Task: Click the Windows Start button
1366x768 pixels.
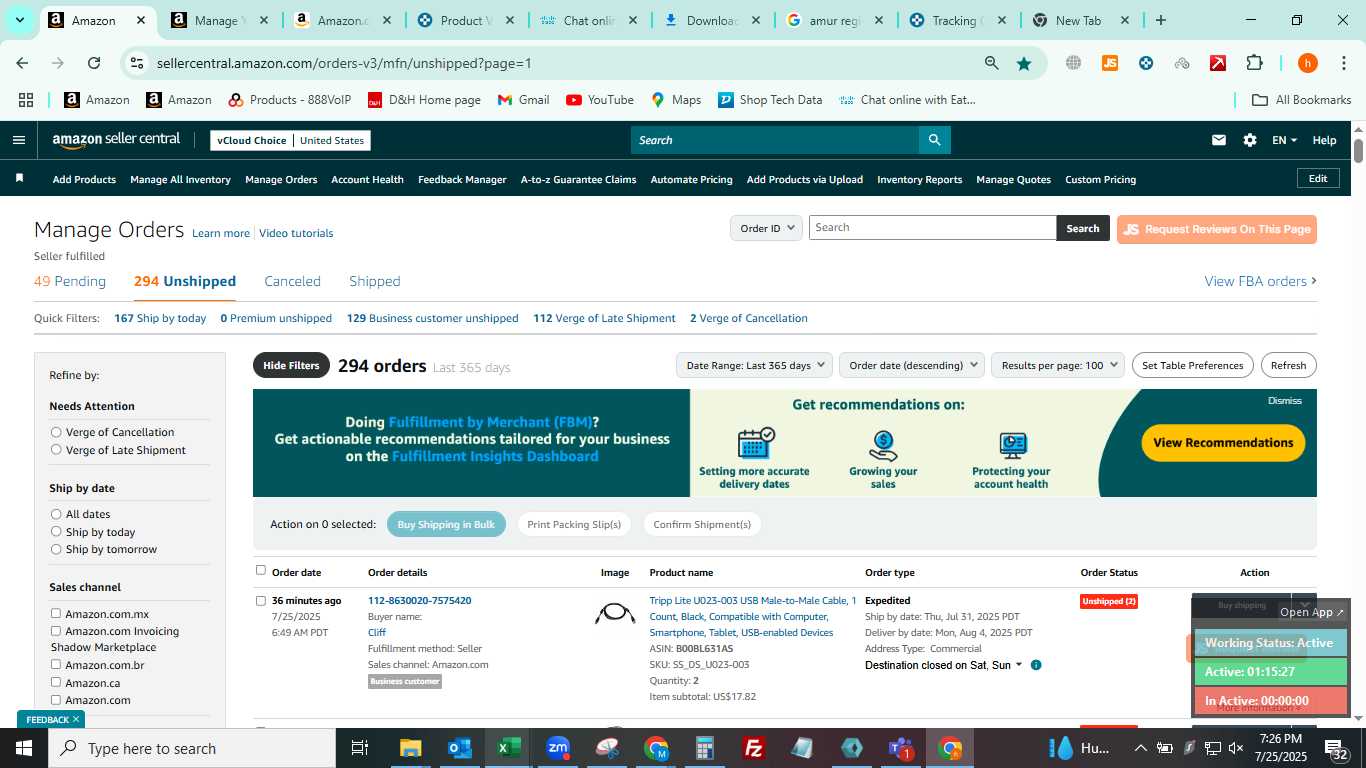Action: (24, 748)
